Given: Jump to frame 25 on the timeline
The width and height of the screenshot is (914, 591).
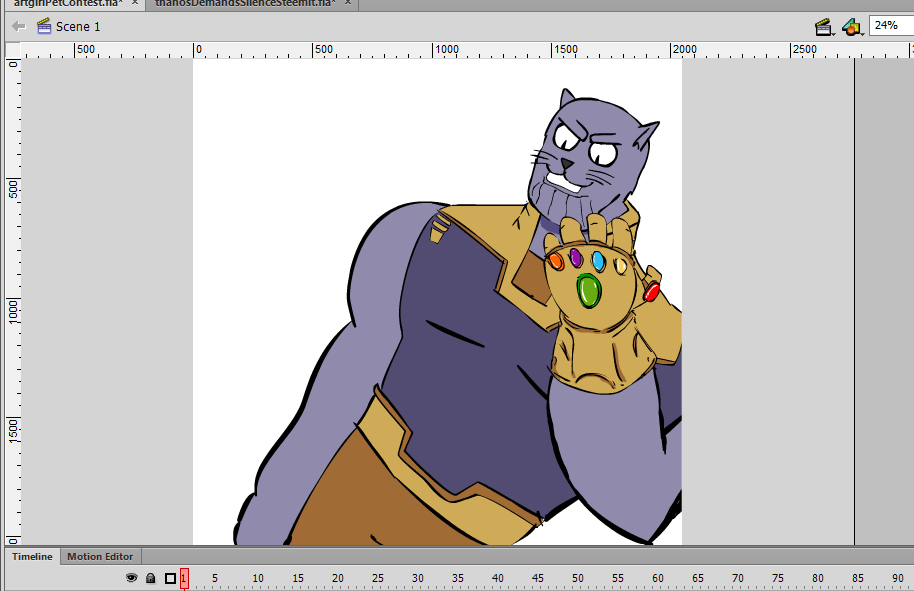Looking at the screenshot, I should pos(378,578).
